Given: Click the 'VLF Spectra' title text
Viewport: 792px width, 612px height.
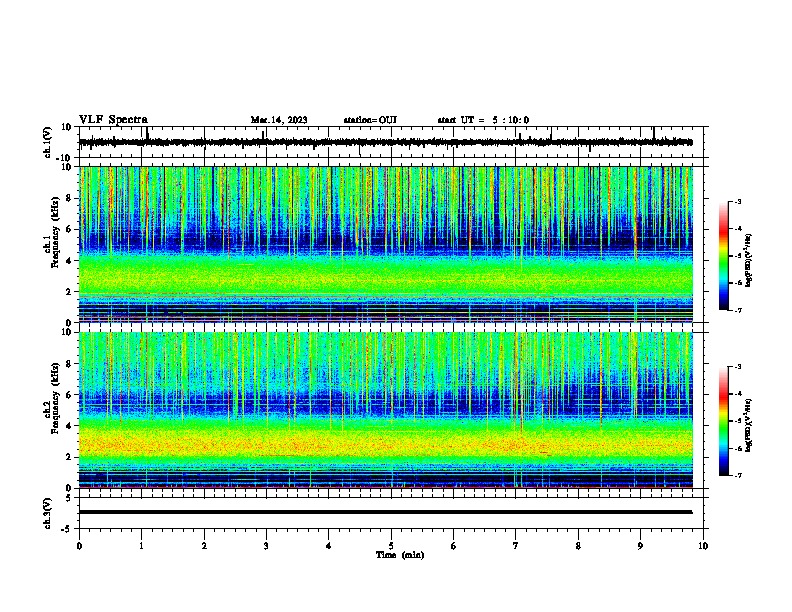Looking at the screenshot, I should (x=113, y=120).
